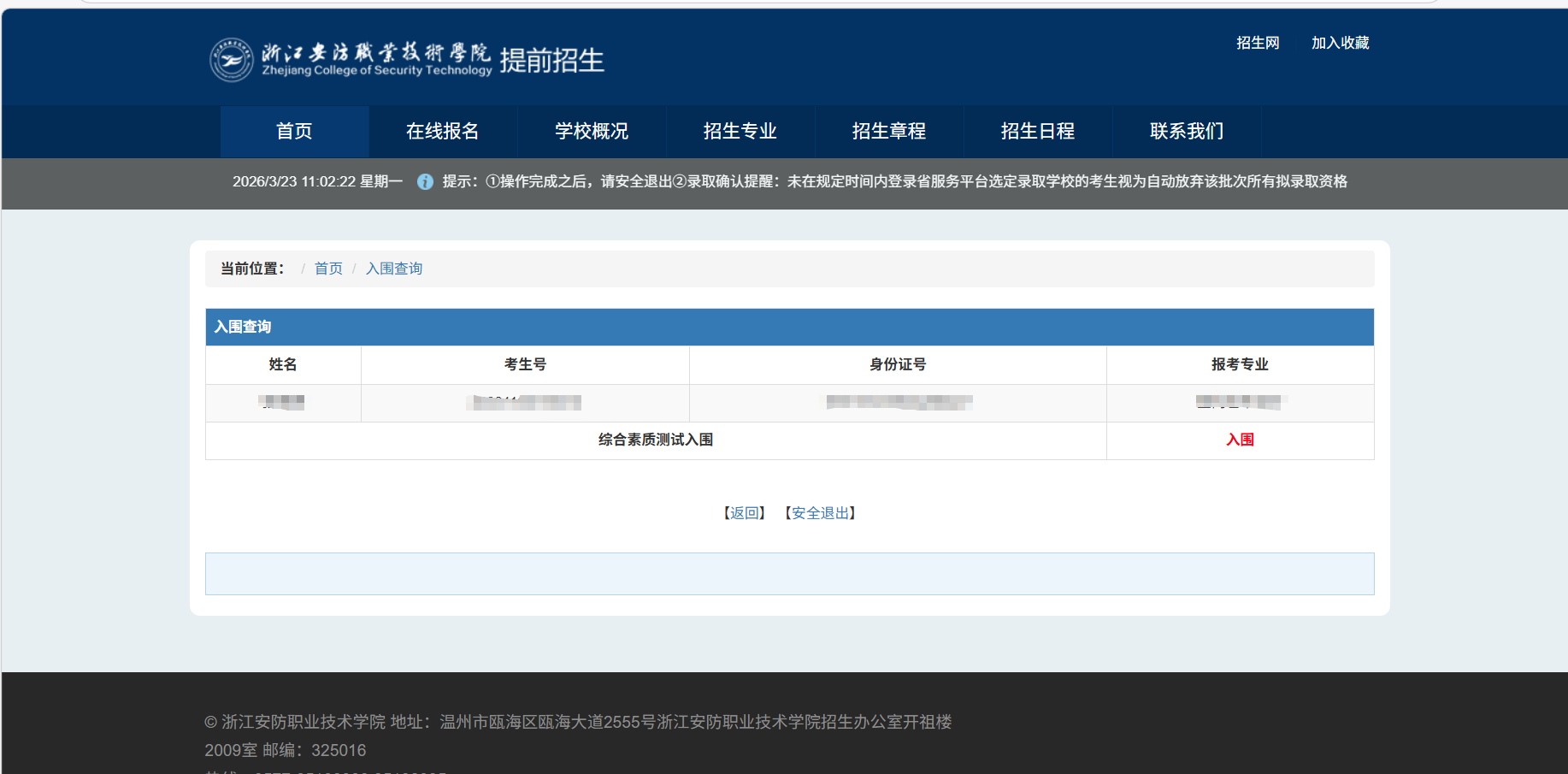The width and height of the screenshot is (1568, 774).
Task: Click the 报考专业 column header
Action: tap(1240, 364)
